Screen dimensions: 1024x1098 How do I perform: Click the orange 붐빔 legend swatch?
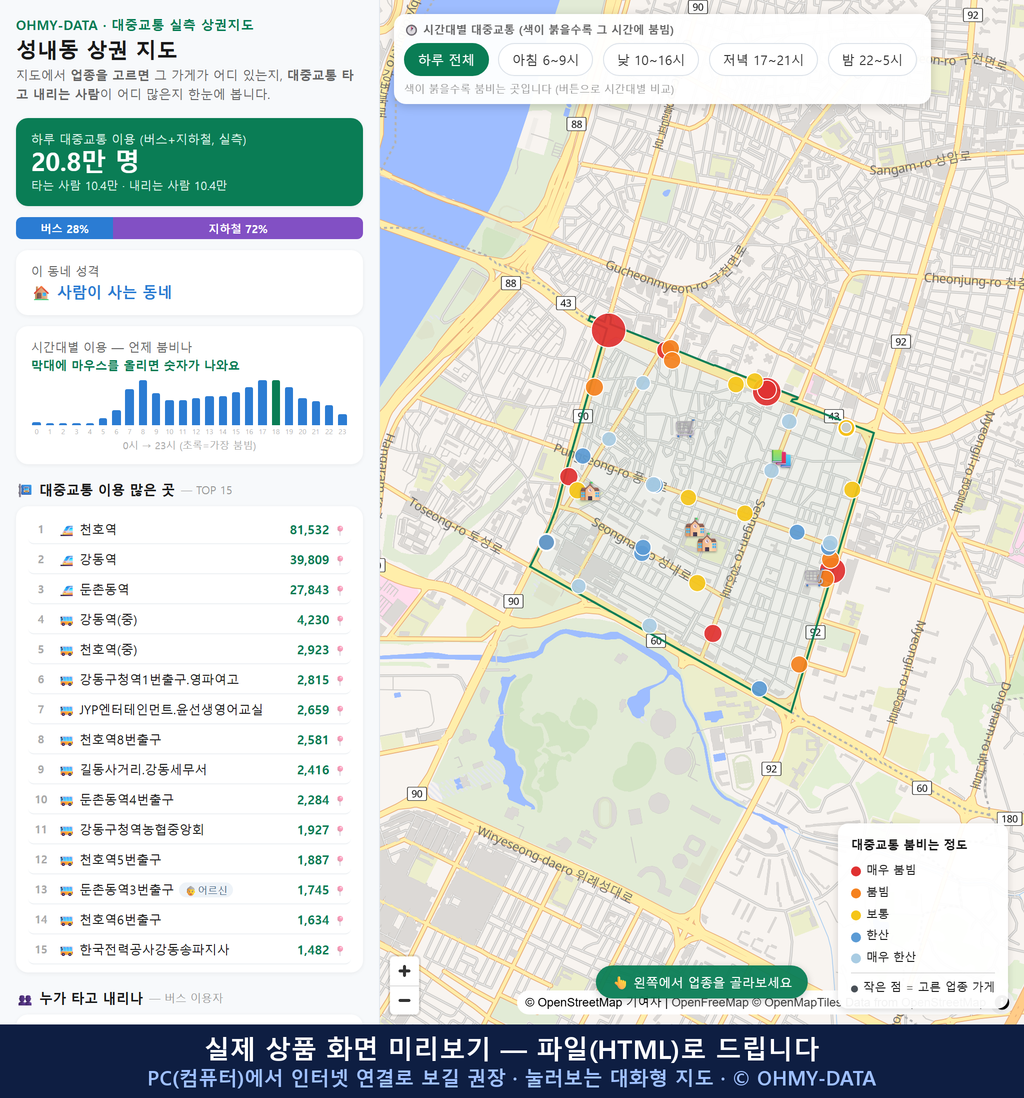[855, 893]
